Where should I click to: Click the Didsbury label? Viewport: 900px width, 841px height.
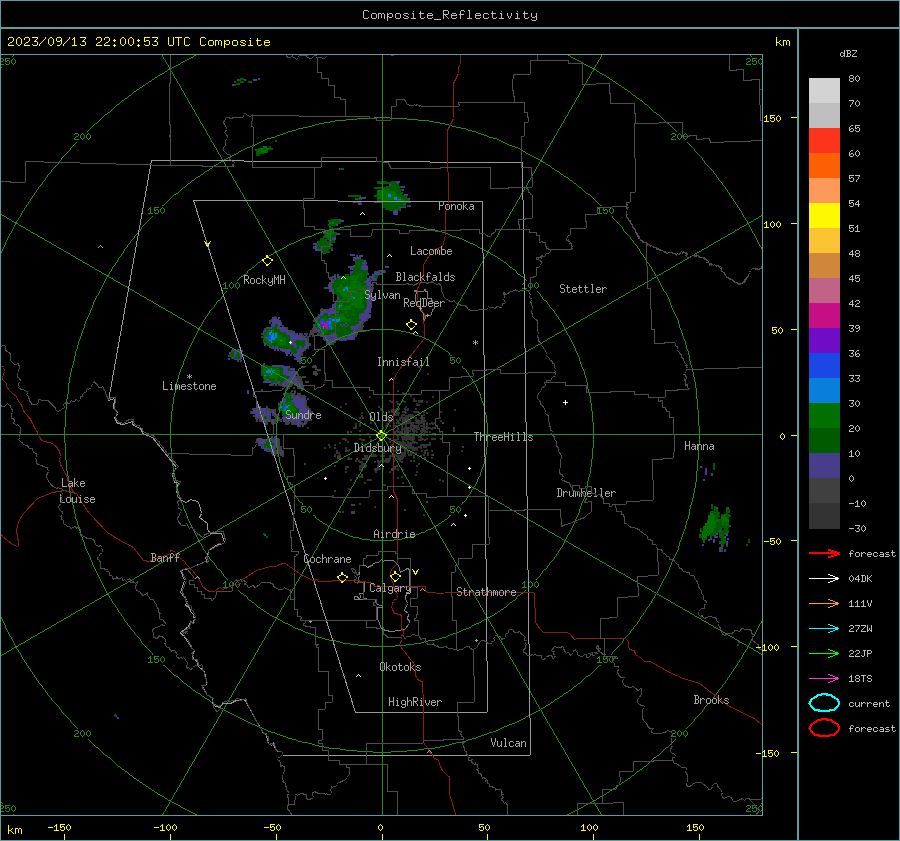click(378, 448)
